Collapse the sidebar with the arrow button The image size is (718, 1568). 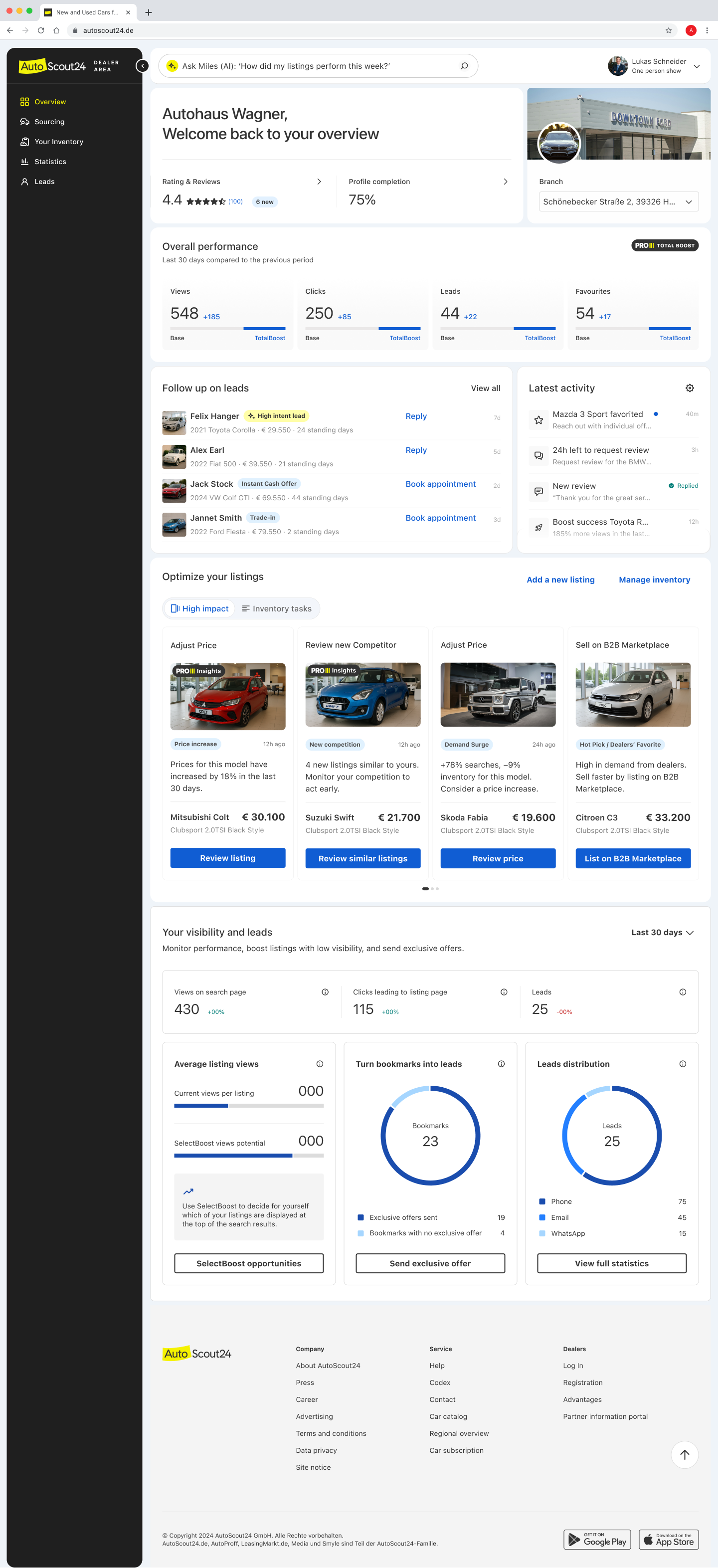click(x=142, y=66)
